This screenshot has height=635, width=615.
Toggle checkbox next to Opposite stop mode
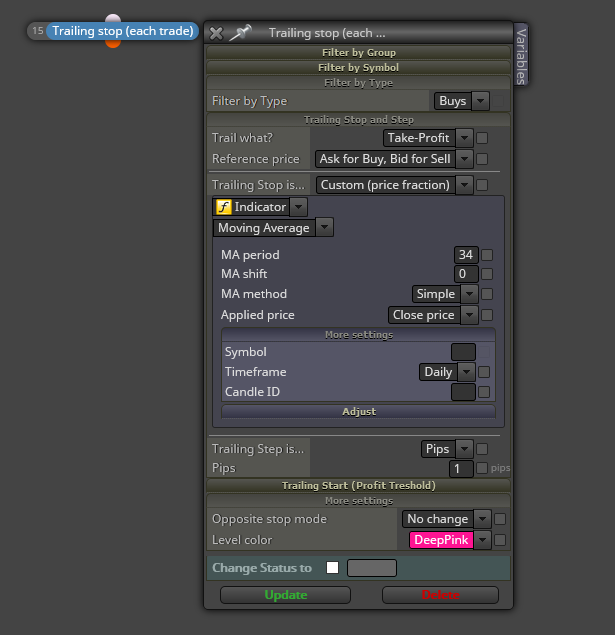click(500, 519)
